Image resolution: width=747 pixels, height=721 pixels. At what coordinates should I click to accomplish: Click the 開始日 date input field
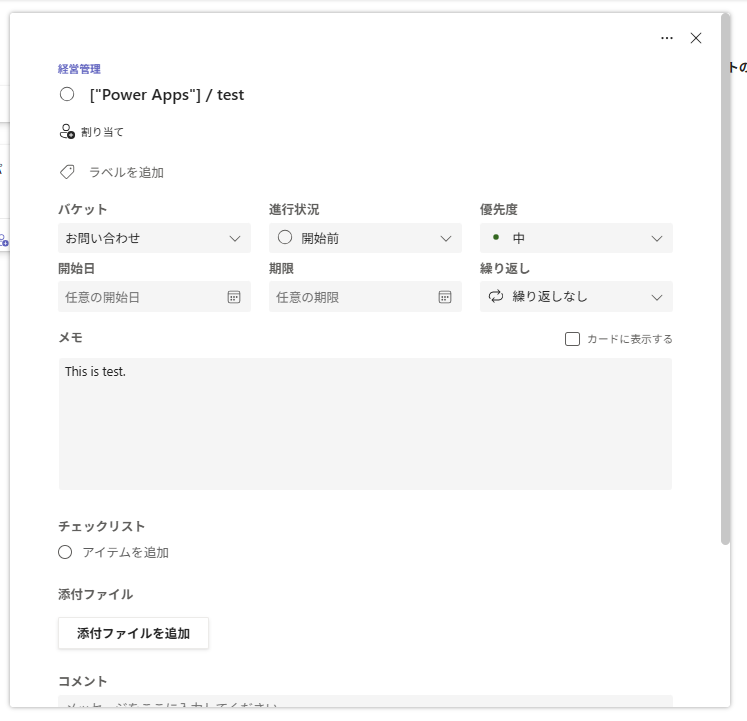154,297
